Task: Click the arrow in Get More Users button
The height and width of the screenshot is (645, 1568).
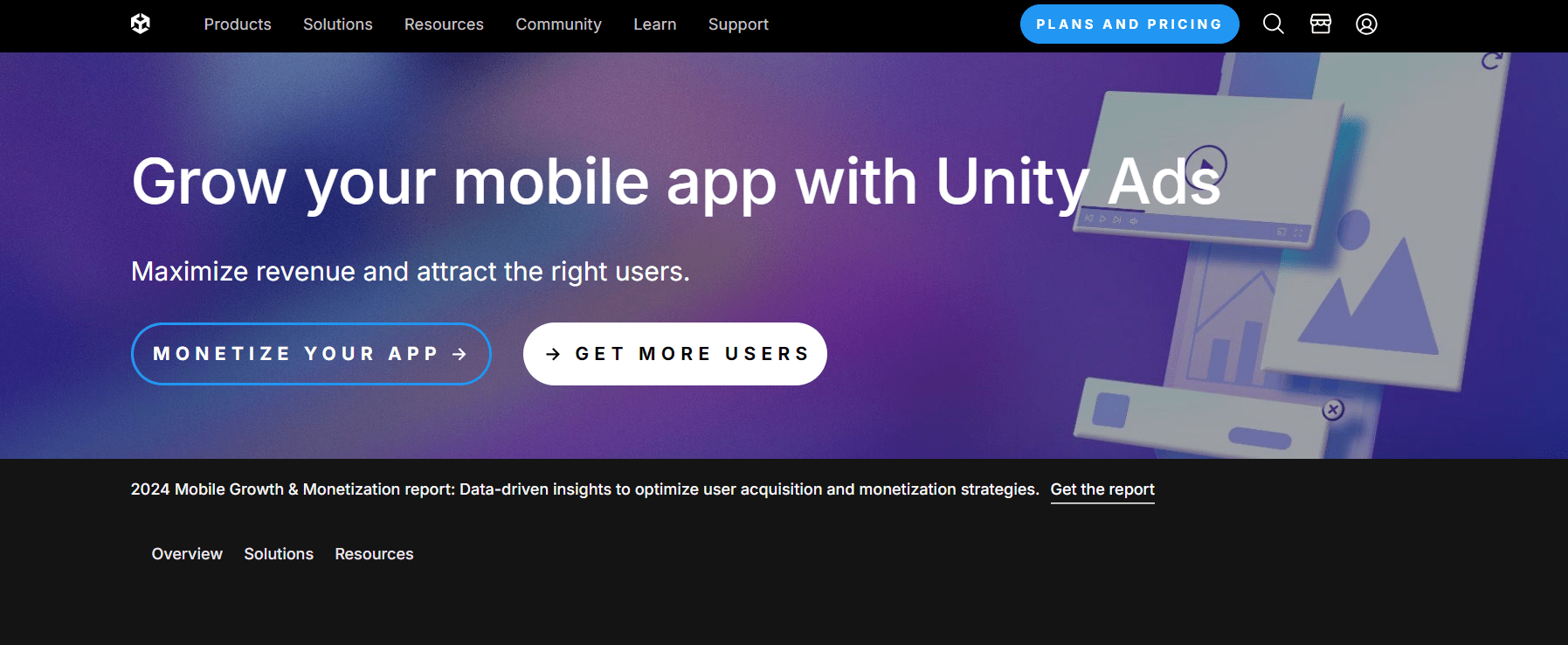Action: [553, 354]
